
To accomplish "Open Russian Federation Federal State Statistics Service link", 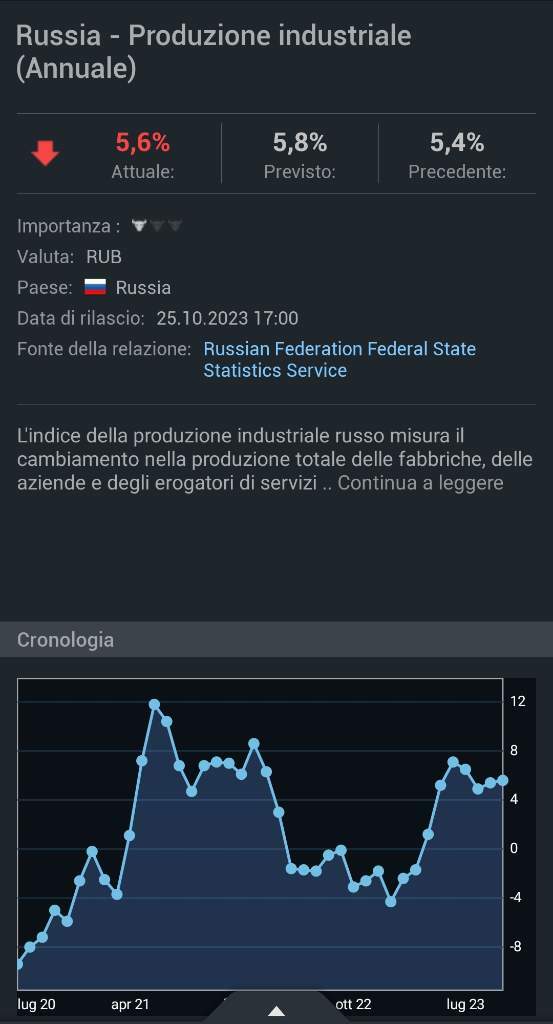I will pyautogui.click(x=340, y=360).
